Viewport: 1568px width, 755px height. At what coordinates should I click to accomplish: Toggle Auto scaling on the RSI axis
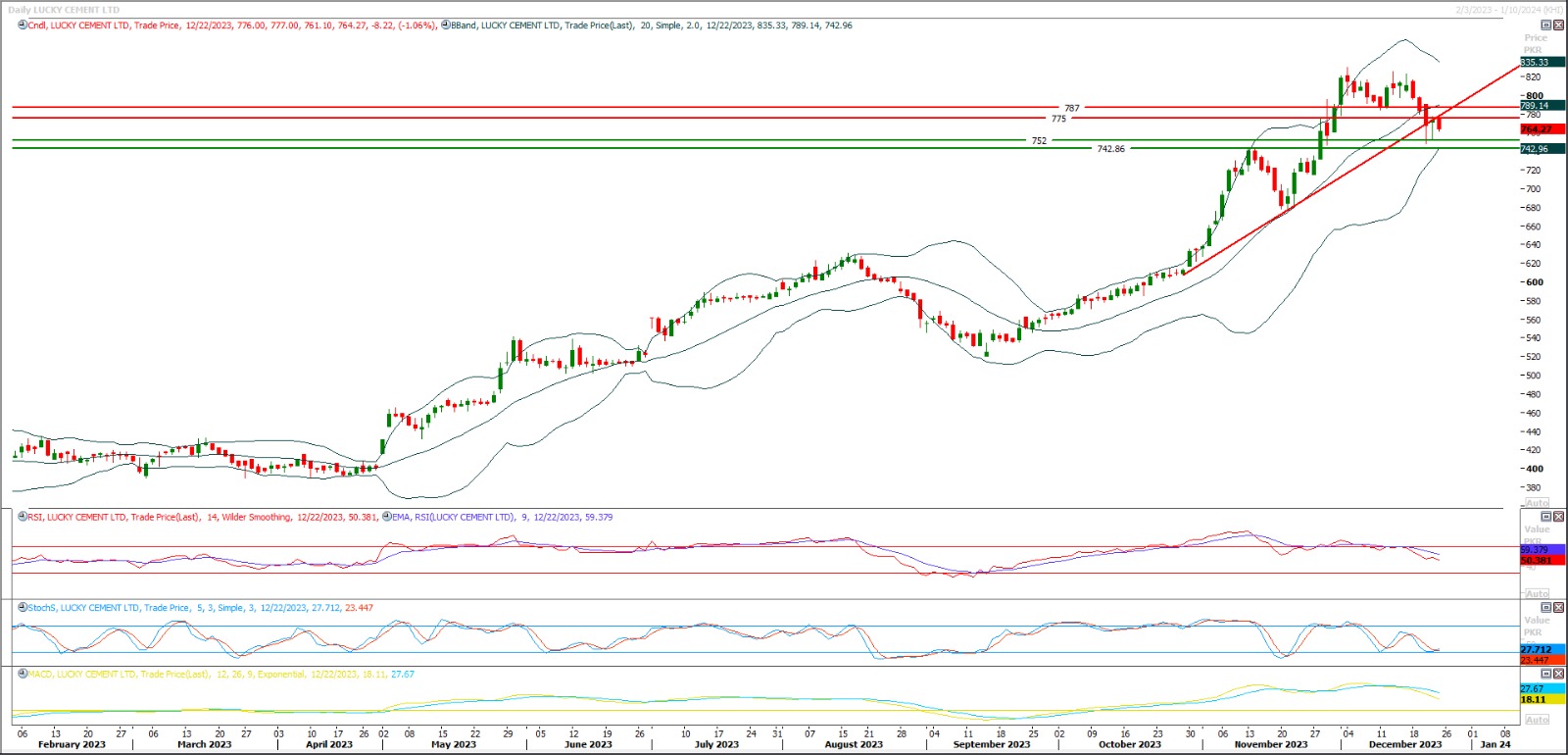point(1537,594)
